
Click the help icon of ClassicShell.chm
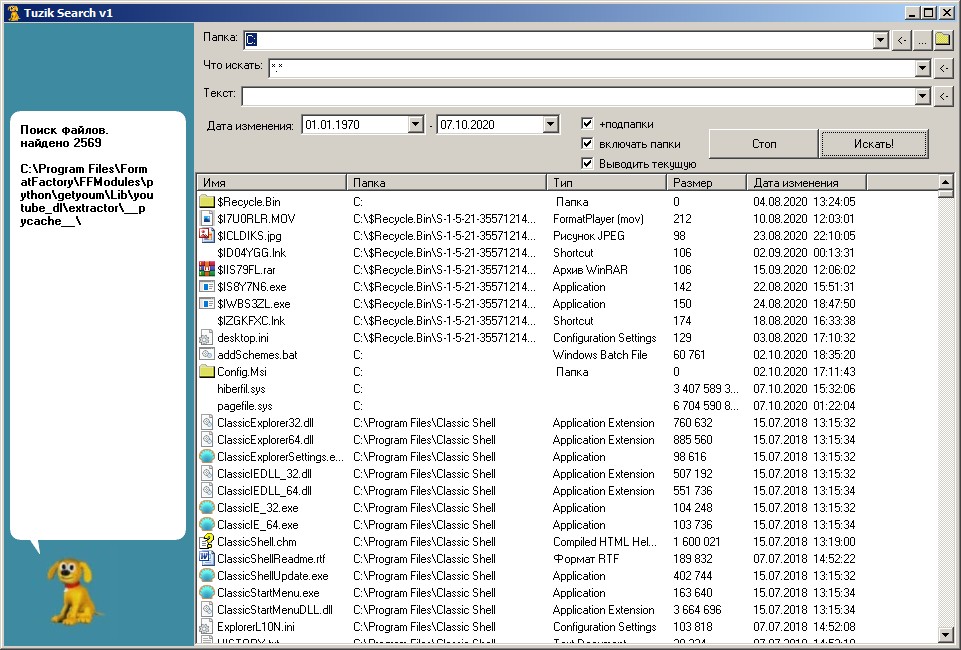pyautogui.click(x=207, y=542)
